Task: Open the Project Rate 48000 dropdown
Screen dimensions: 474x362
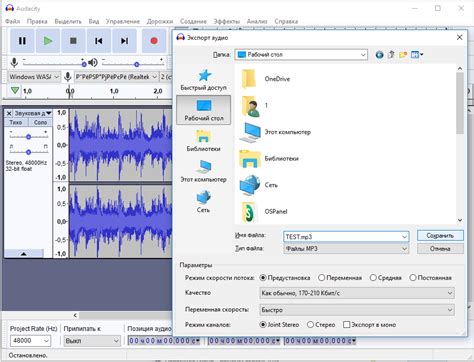Action: 46,341
